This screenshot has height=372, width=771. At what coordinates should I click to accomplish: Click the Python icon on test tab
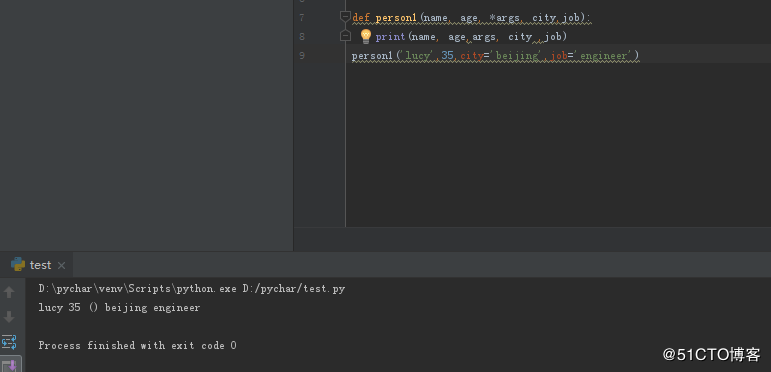(x=18, y=264)
